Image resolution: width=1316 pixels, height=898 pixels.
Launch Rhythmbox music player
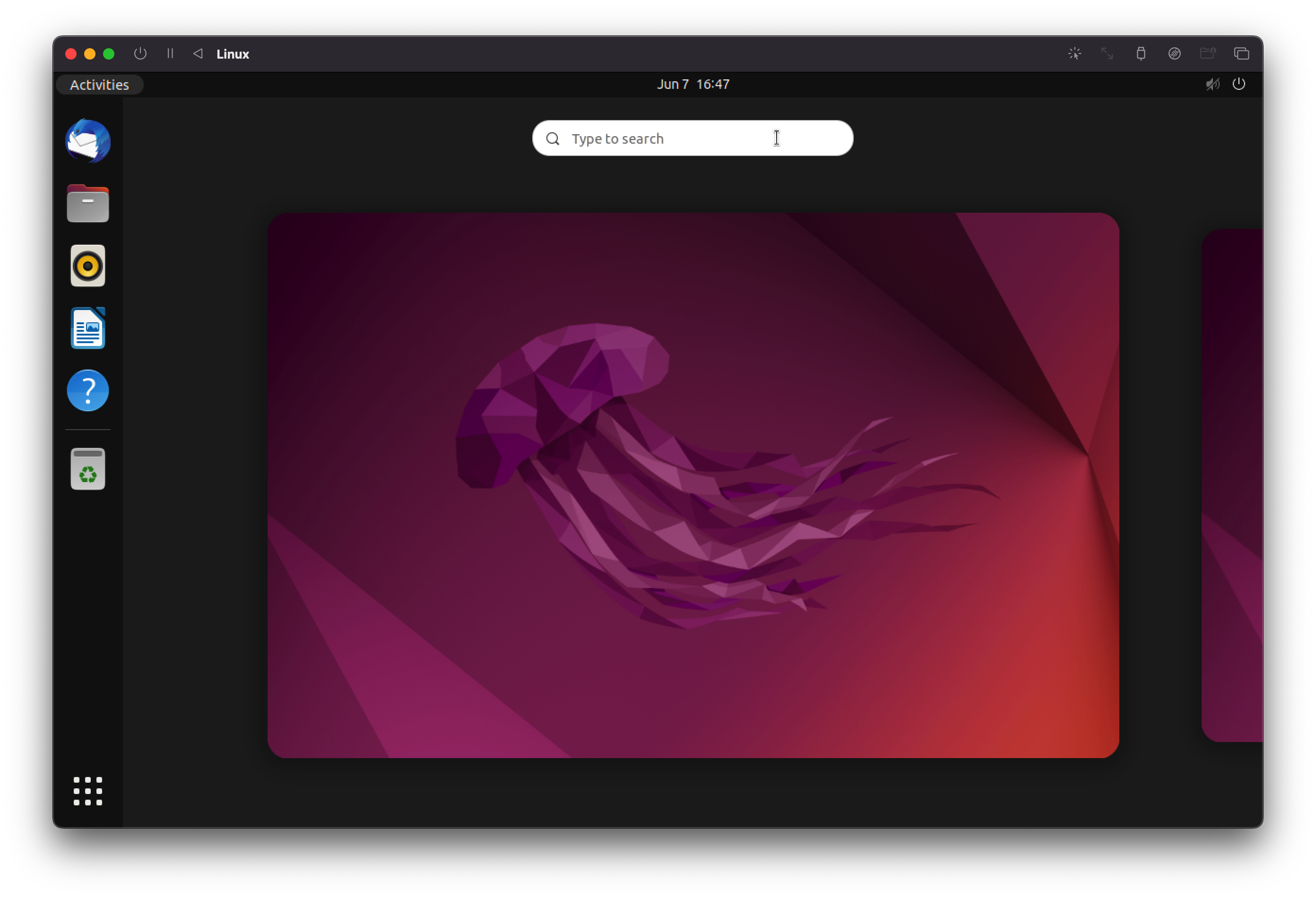[x=88, y=266]
